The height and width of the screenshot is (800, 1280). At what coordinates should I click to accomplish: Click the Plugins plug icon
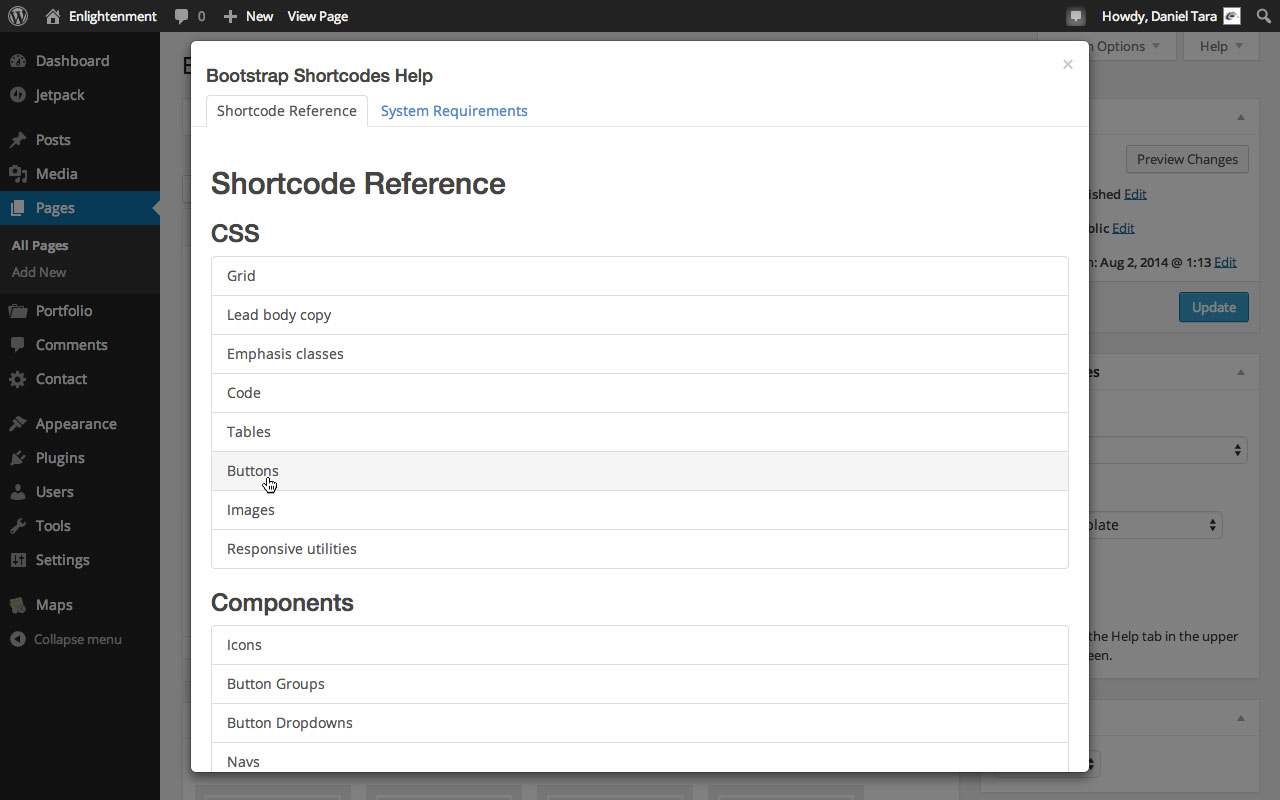(18, 458)
